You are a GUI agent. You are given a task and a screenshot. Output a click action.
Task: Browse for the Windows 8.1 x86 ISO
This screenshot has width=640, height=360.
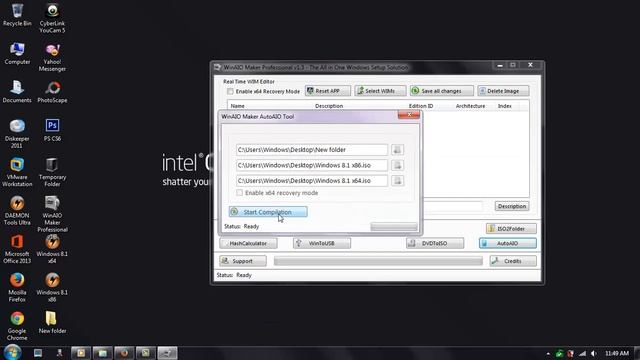(x=397, y=165)
